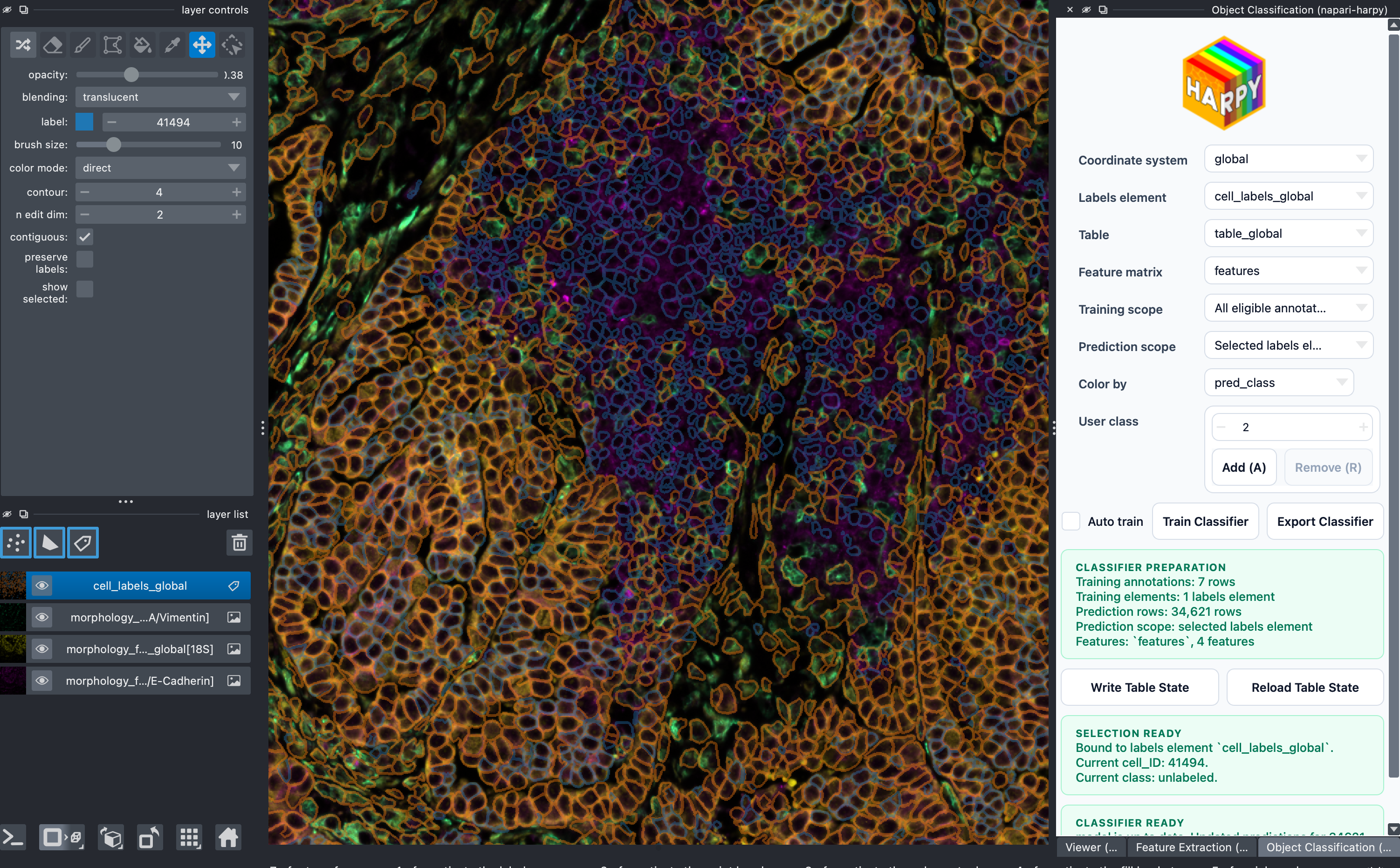The height and width of the screenshot is (868, 1400).
Task: Select the polygon tool
Action: pyautogui.click(x=112, y=45)
